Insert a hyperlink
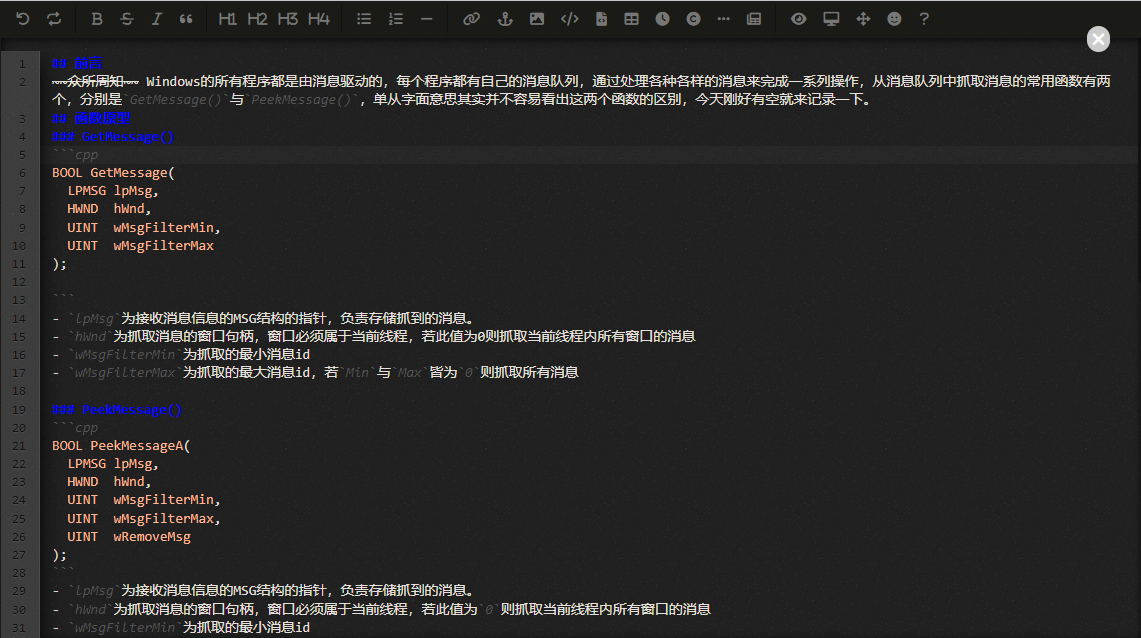The image size is (1141, 638). pos(470,18)
